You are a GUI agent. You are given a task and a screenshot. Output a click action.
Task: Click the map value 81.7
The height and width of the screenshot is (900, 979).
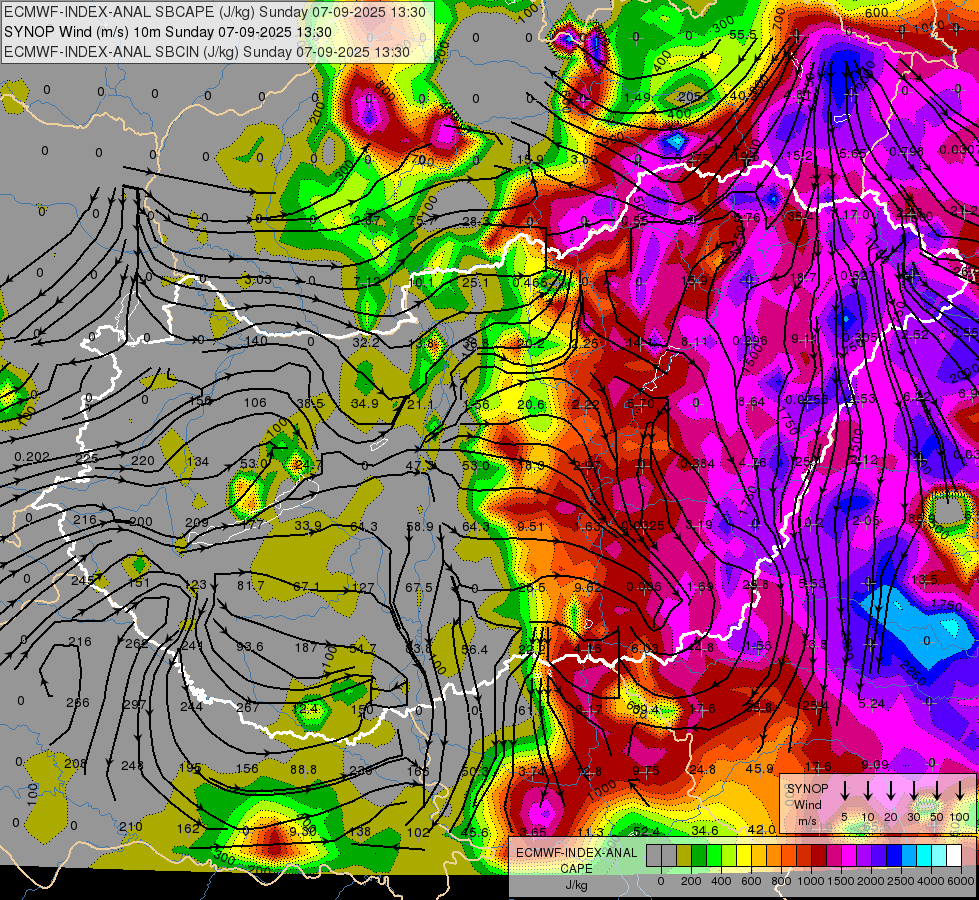[251, 585]
